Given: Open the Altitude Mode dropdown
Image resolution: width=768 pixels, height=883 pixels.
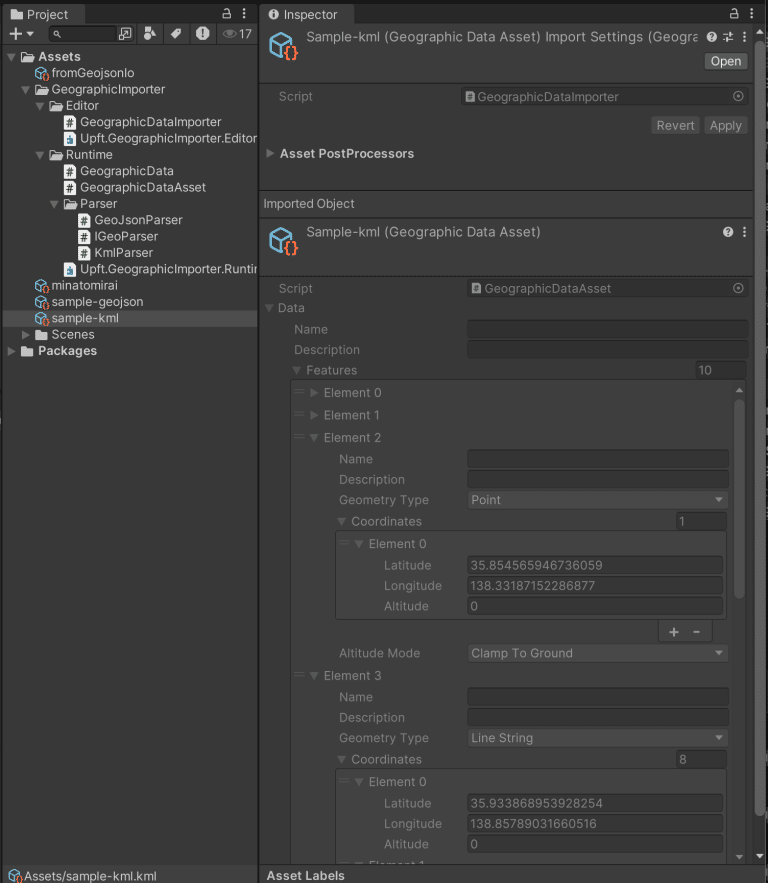Looking at the screenshot, I should click(597, 653).
